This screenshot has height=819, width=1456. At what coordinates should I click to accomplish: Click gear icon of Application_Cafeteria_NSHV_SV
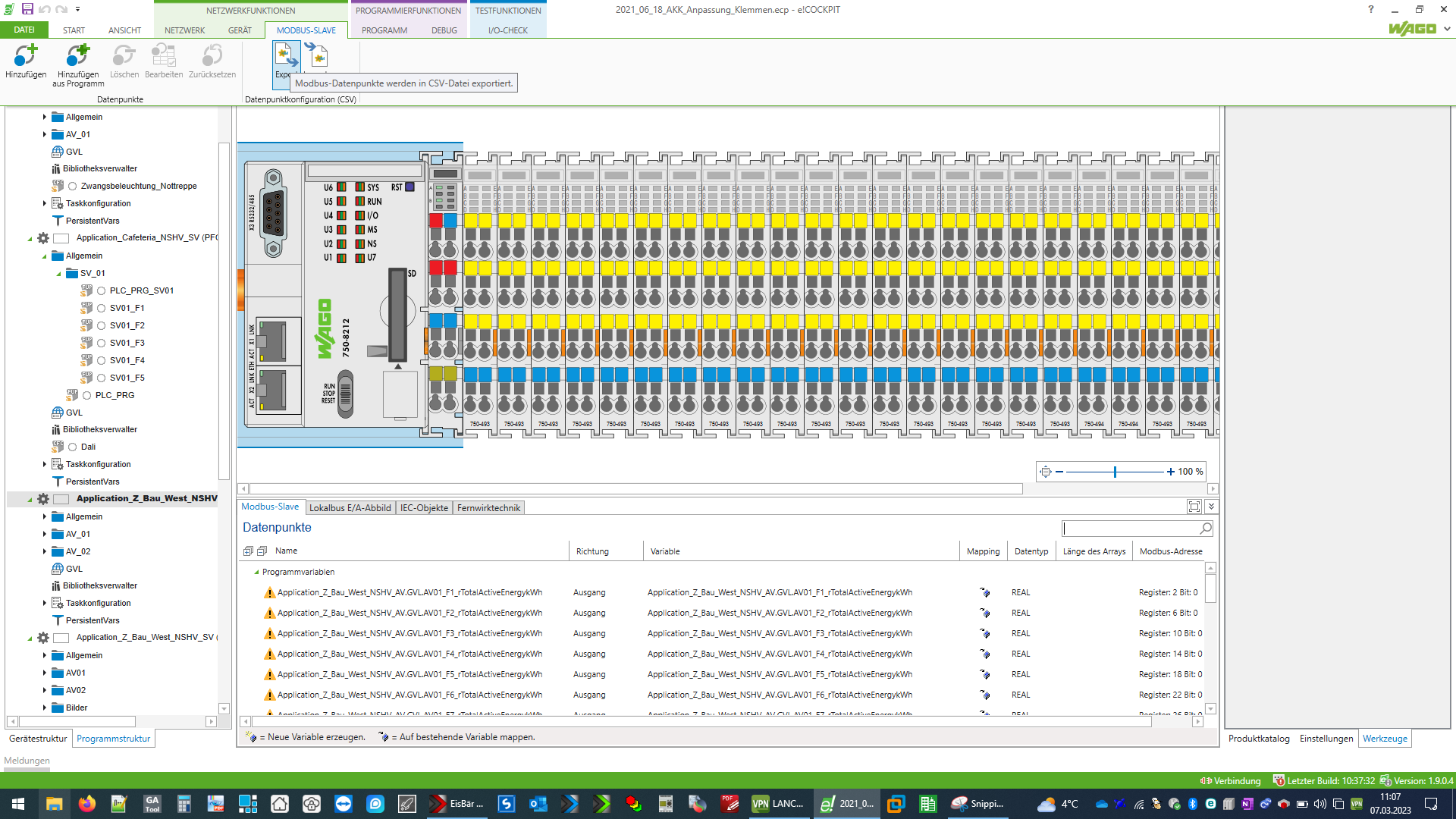pos(43,238)
